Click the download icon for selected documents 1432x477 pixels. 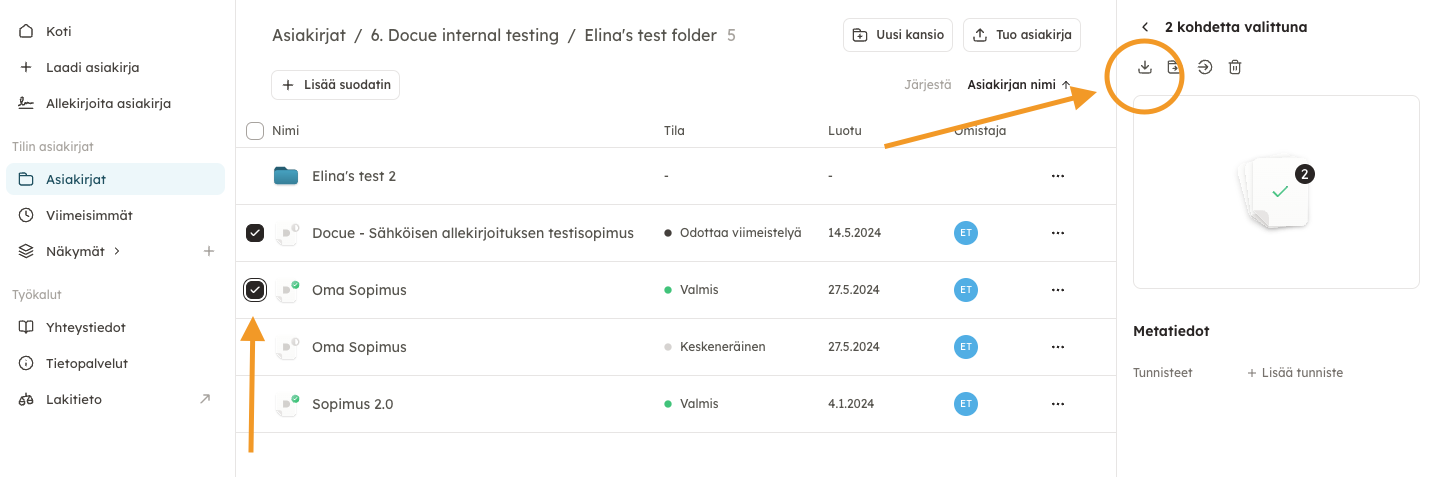1145,67
